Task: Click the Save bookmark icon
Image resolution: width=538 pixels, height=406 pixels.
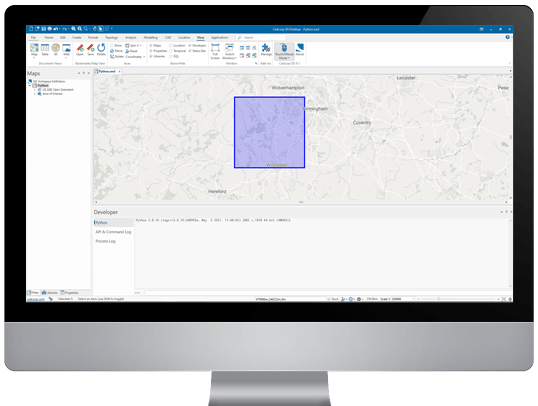Action: point(91,50)
